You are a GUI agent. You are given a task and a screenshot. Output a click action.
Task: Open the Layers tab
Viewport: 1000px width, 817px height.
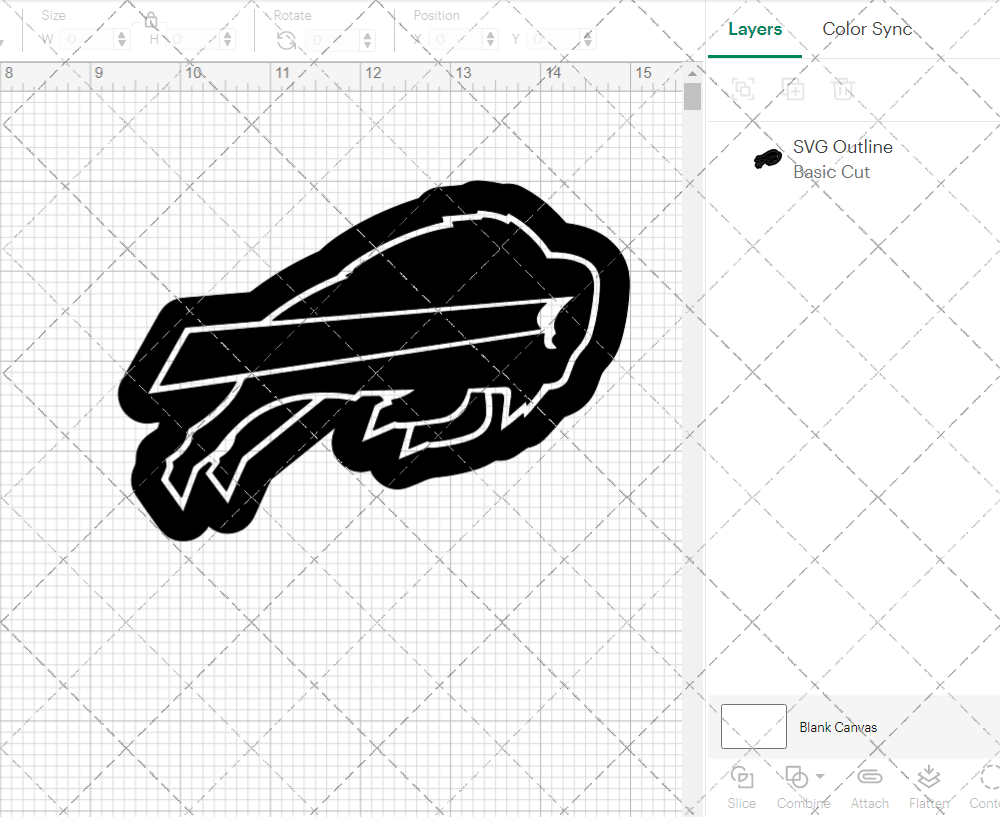pos(755,29)
